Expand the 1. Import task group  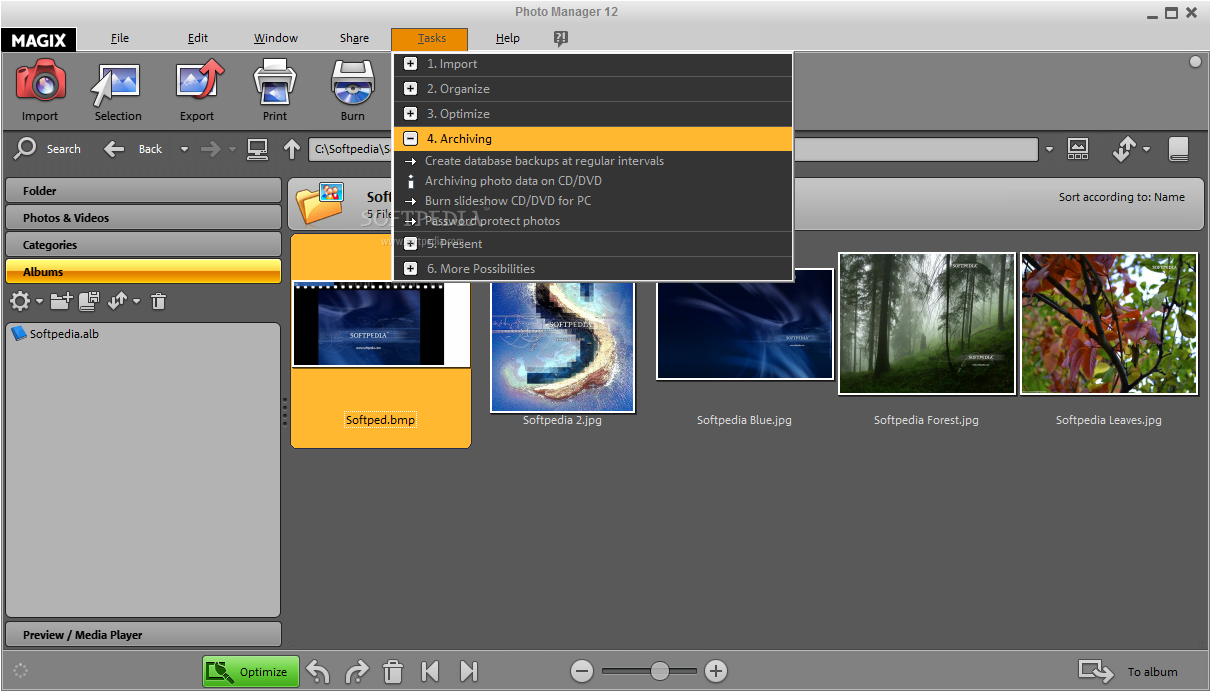[410, 64]
